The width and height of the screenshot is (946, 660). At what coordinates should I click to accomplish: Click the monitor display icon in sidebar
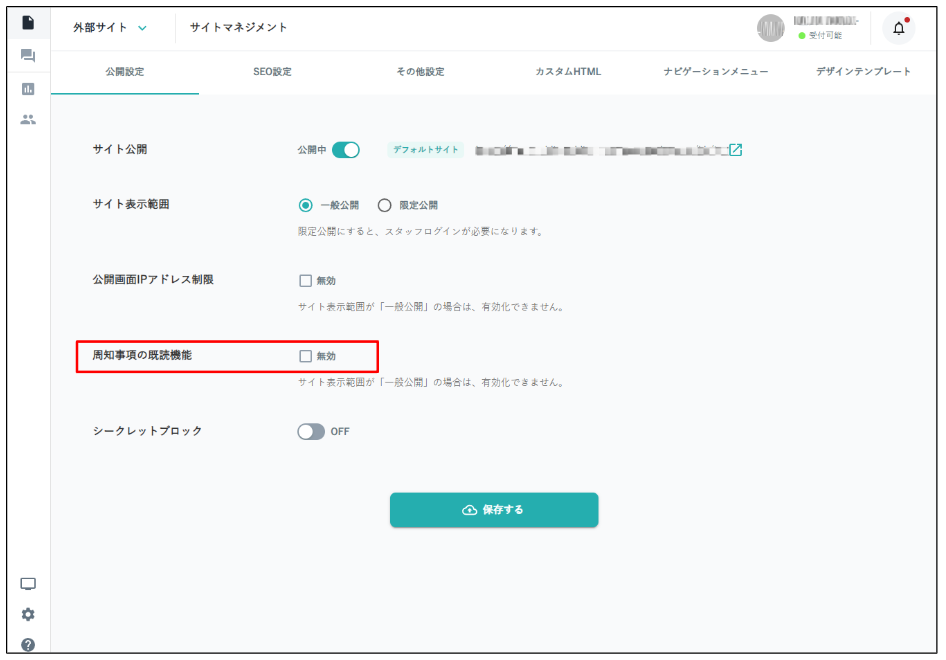pos(28,584)
